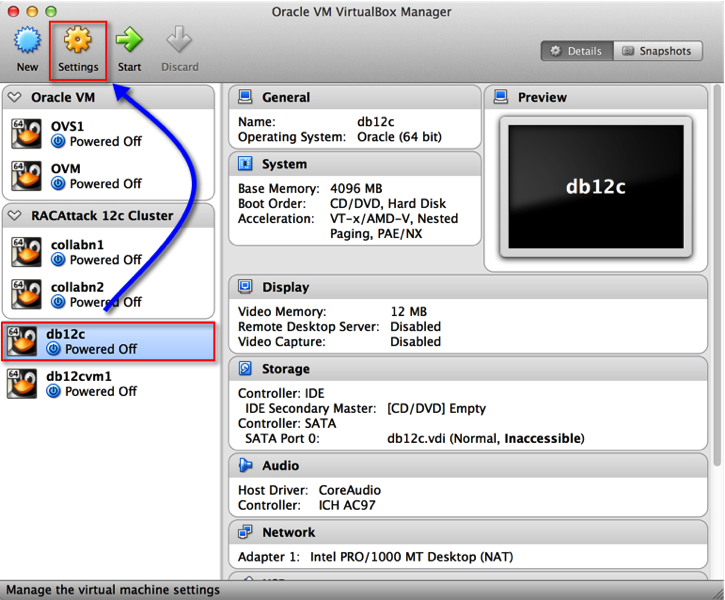Open the System section header link

coord(284,164)
